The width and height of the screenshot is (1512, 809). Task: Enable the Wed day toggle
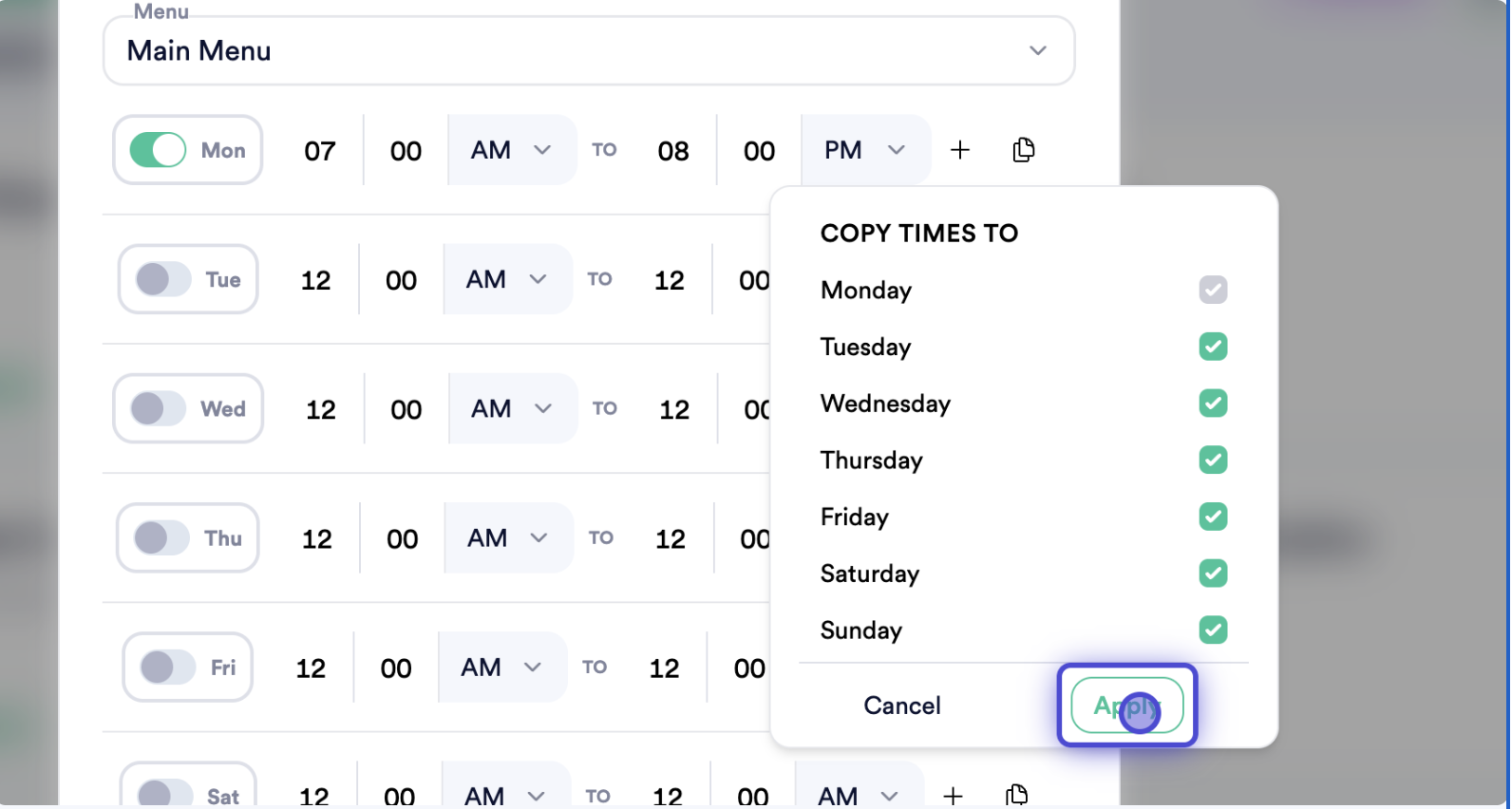pos(158,408)
